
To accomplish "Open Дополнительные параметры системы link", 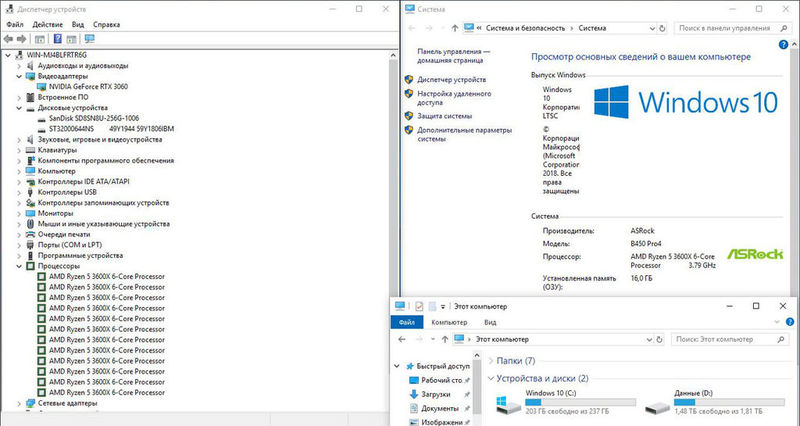I will click(464, 135).
